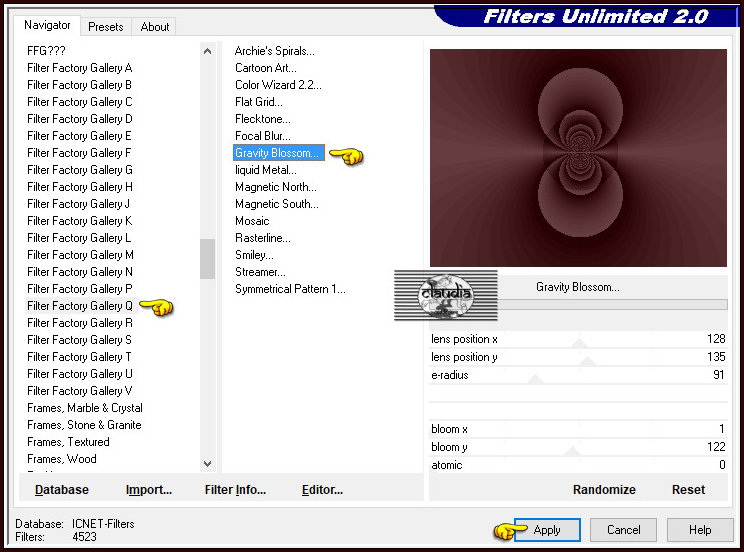Choose the Flecktone... filter

point(262,119)
